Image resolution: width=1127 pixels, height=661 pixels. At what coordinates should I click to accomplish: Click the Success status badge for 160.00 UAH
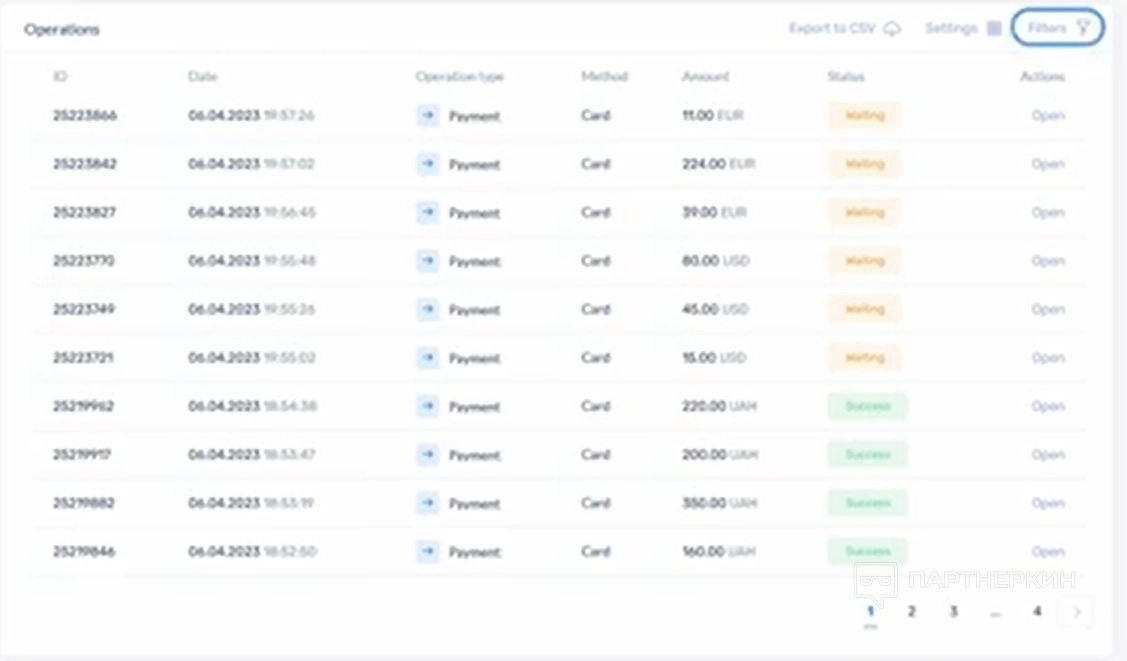coord(868,552)
